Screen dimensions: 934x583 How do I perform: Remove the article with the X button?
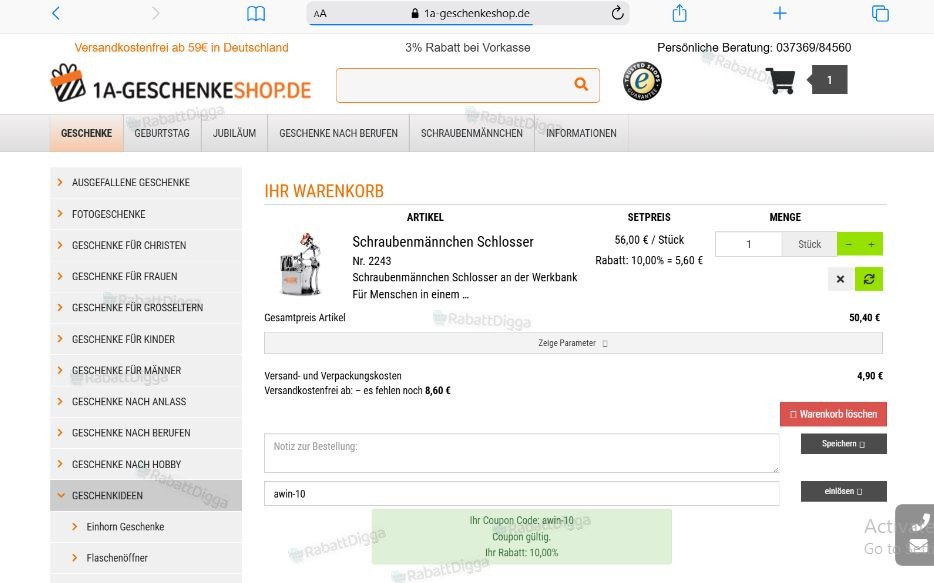coord(840,279)
